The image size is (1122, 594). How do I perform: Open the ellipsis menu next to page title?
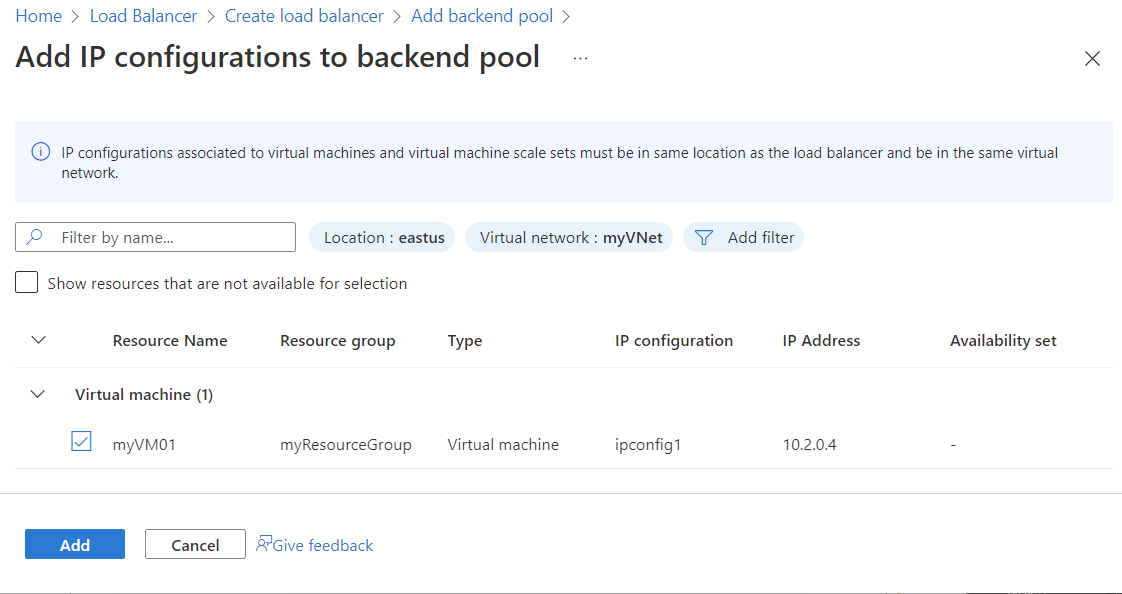click(580, 60)
